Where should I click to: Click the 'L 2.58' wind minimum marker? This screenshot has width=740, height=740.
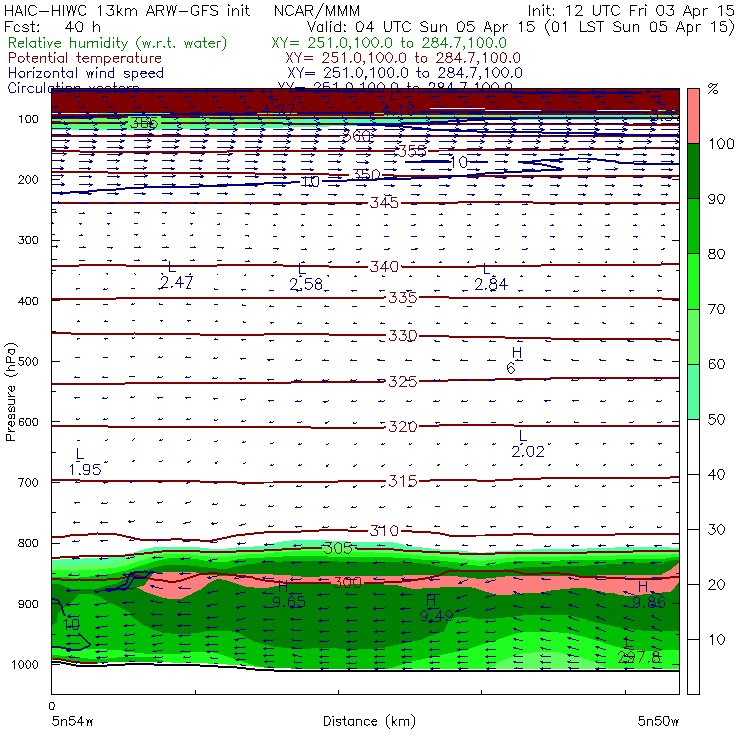[x=305, y=277]
